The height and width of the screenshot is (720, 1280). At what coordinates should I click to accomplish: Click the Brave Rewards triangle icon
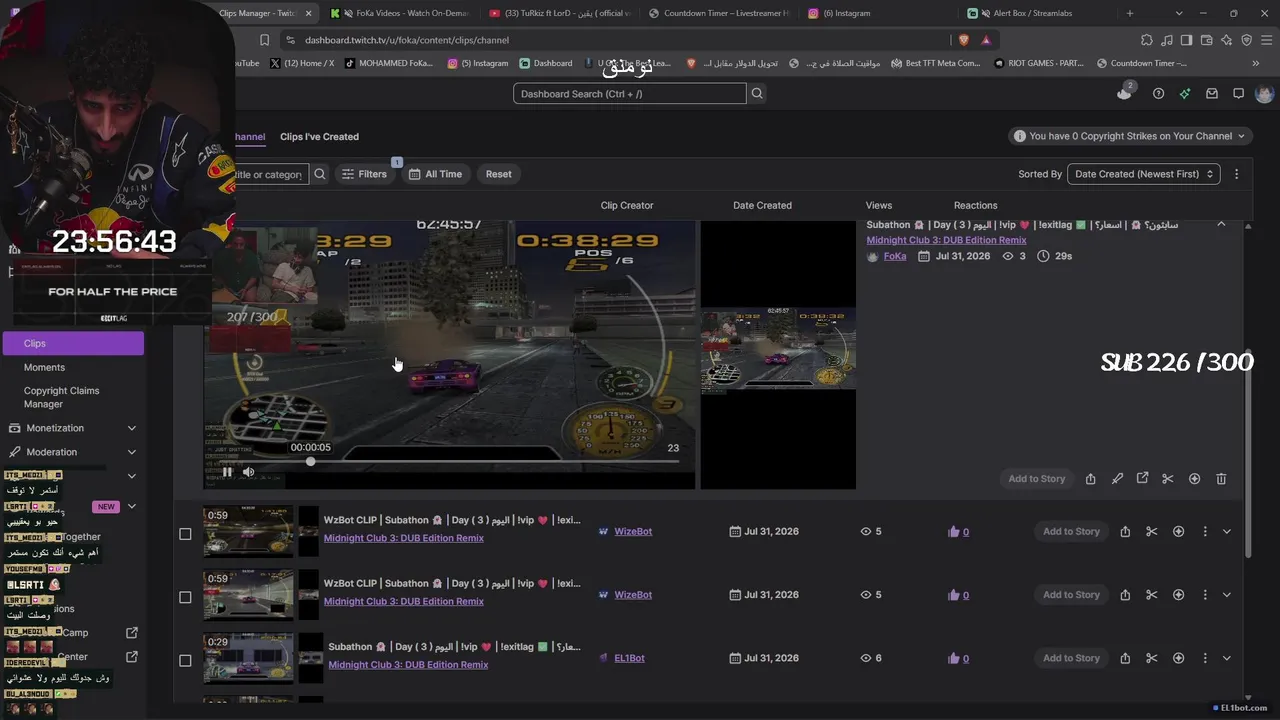(986, 40)
